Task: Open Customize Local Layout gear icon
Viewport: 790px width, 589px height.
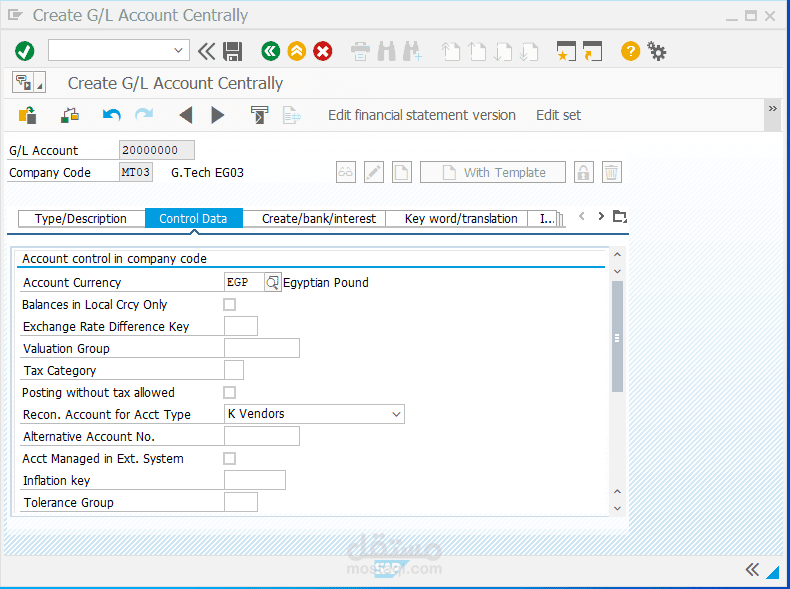Action: point(656,51)
